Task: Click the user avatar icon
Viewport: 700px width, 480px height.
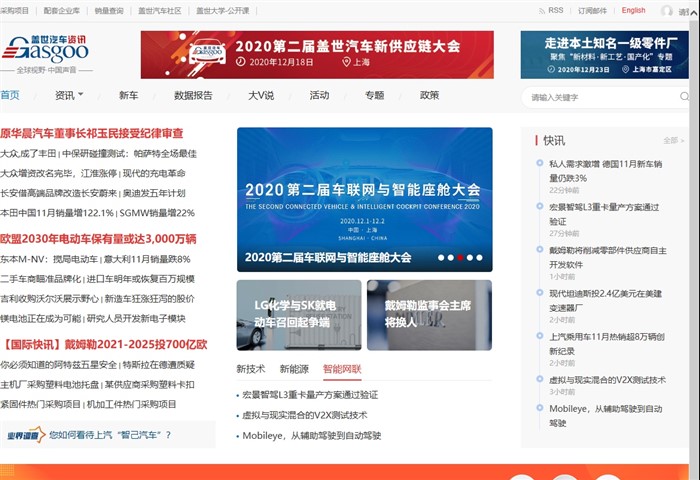Action: point(667,11)
